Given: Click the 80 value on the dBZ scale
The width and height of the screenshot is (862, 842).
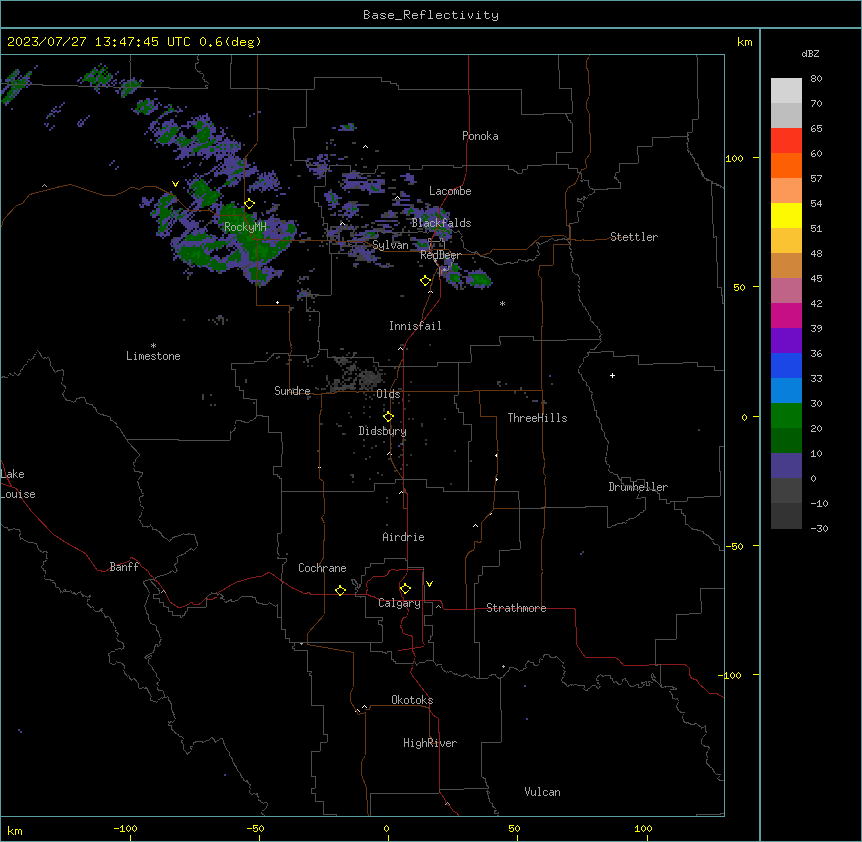Looking at the screenshot, I should 816,79.
